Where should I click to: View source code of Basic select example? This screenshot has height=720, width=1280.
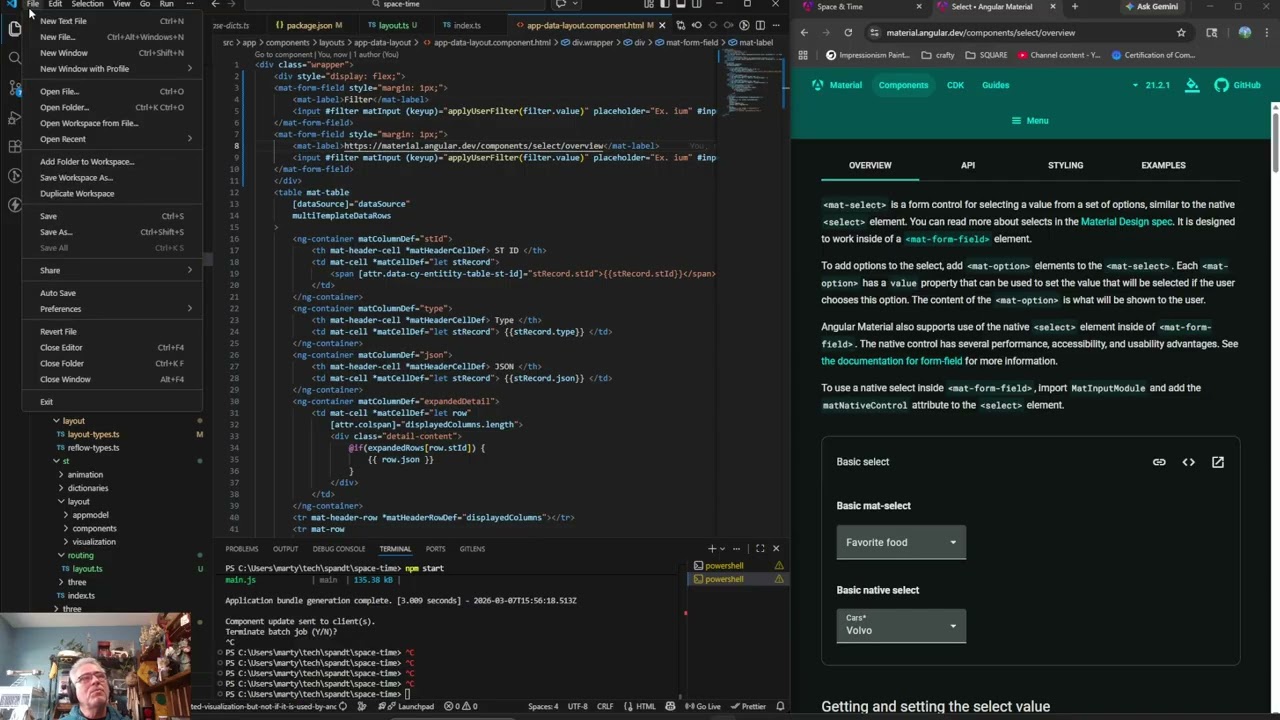coord(1188,462)
